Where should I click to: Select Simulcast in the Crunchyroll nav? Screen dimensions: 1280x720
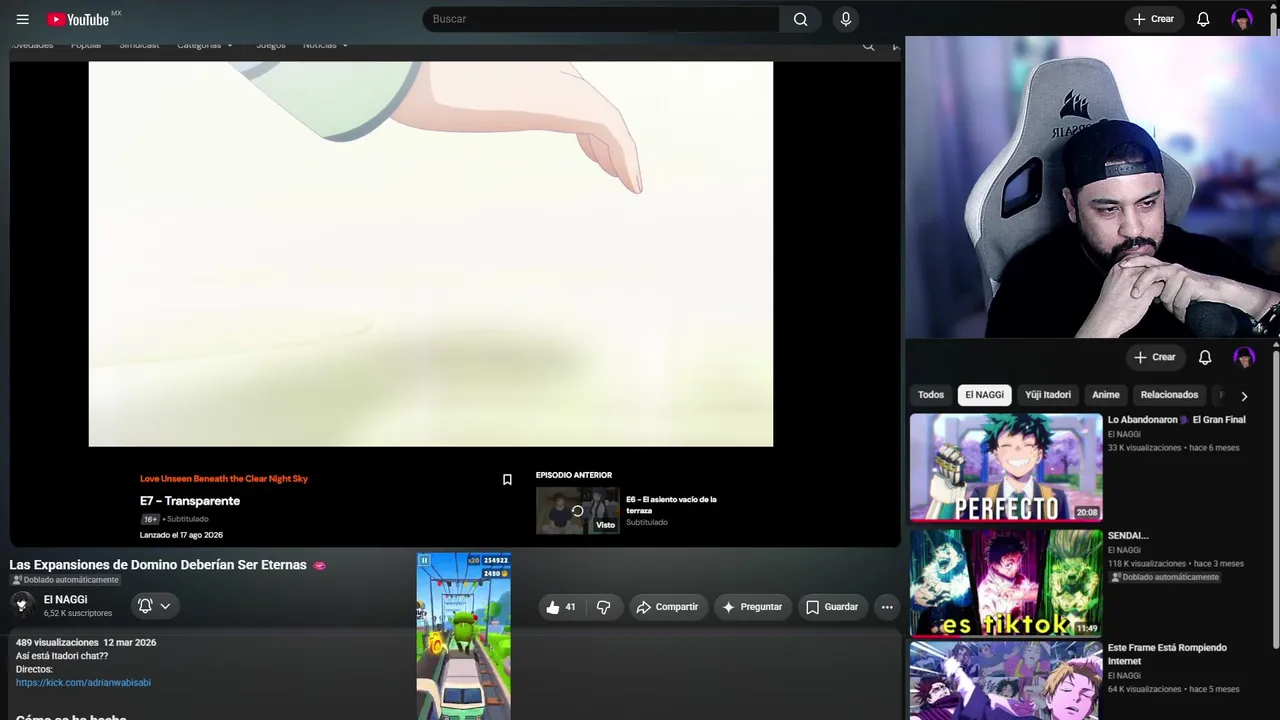(x=139, y=45)
